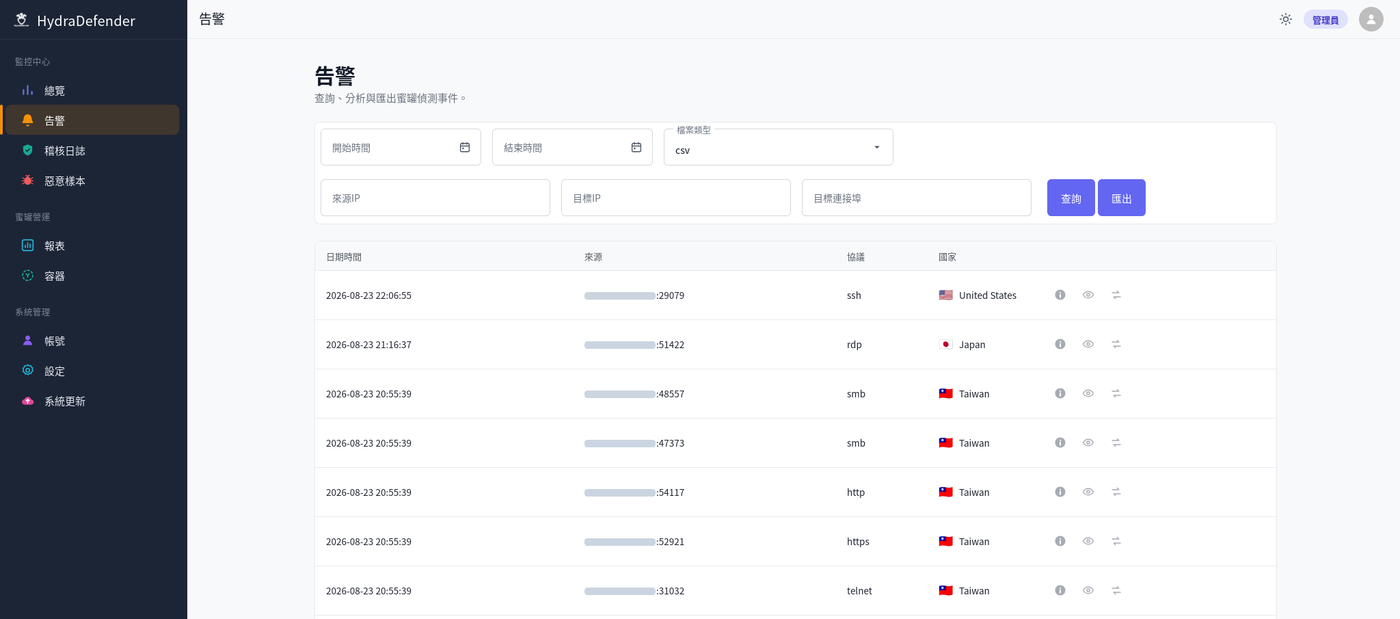The width and height of the screenshot is (1400, 619).
Task: Click timestamp 2026-08-23 22:06:55
Action: (x=369, y=295)
